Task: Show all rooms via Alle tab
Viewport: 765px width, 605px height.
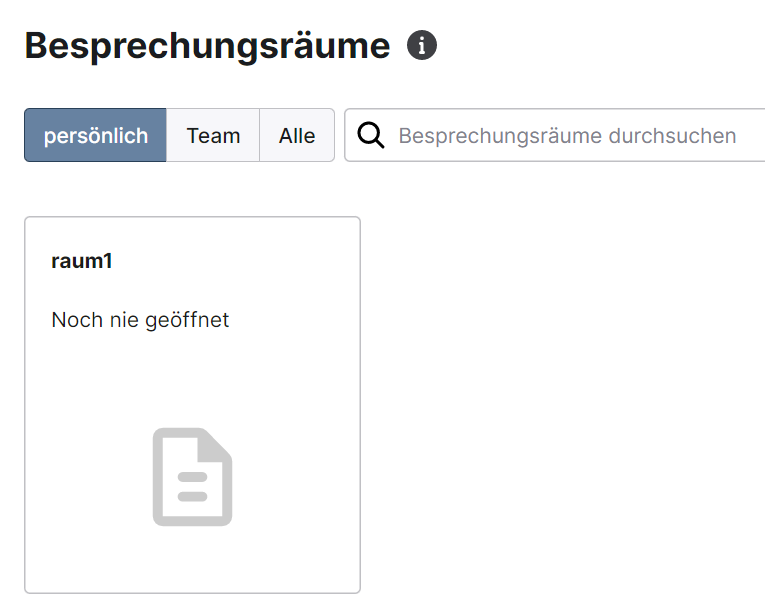Action: coord(297,135)
